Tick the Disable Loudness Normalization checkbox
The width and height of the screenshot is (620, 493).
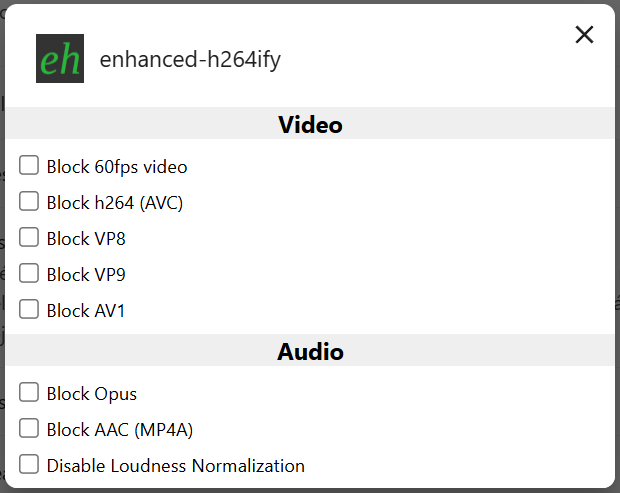(29, 465)
